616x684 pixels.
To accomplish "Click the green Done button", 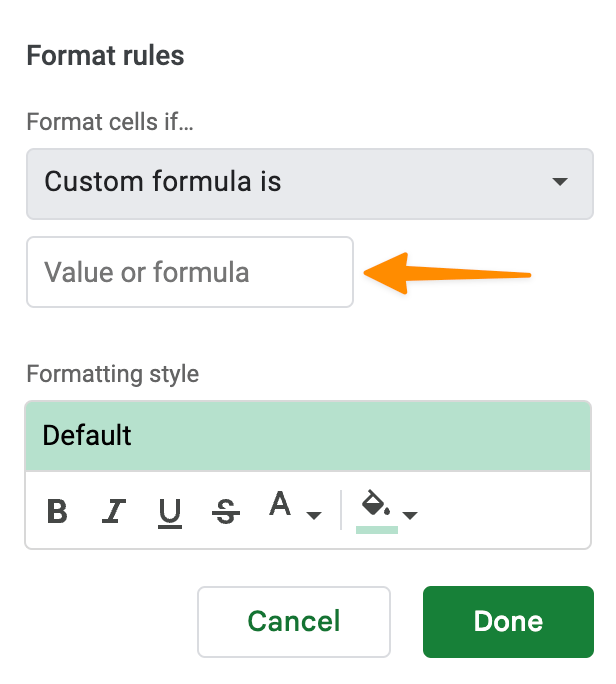I will [x=508, y=621].
